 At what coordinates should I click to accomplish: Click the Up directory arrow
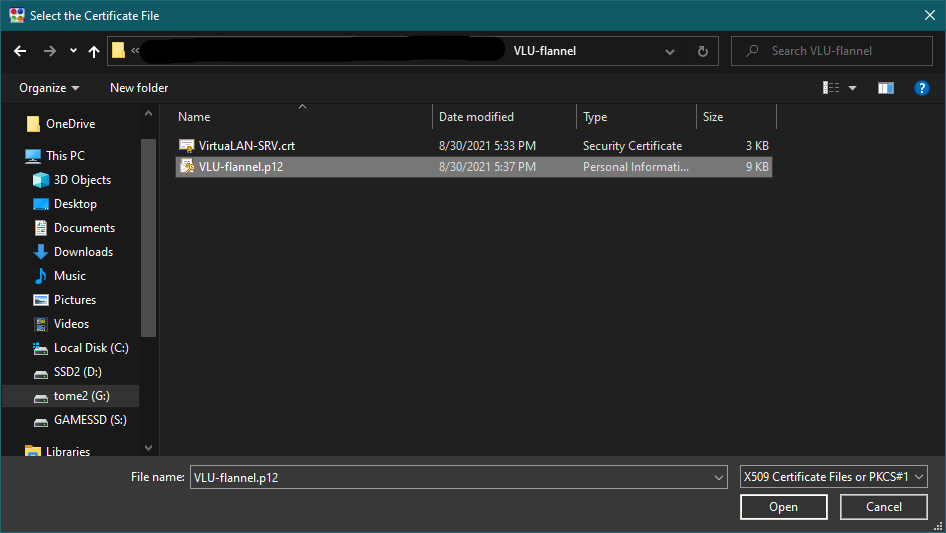pos(94,51)
